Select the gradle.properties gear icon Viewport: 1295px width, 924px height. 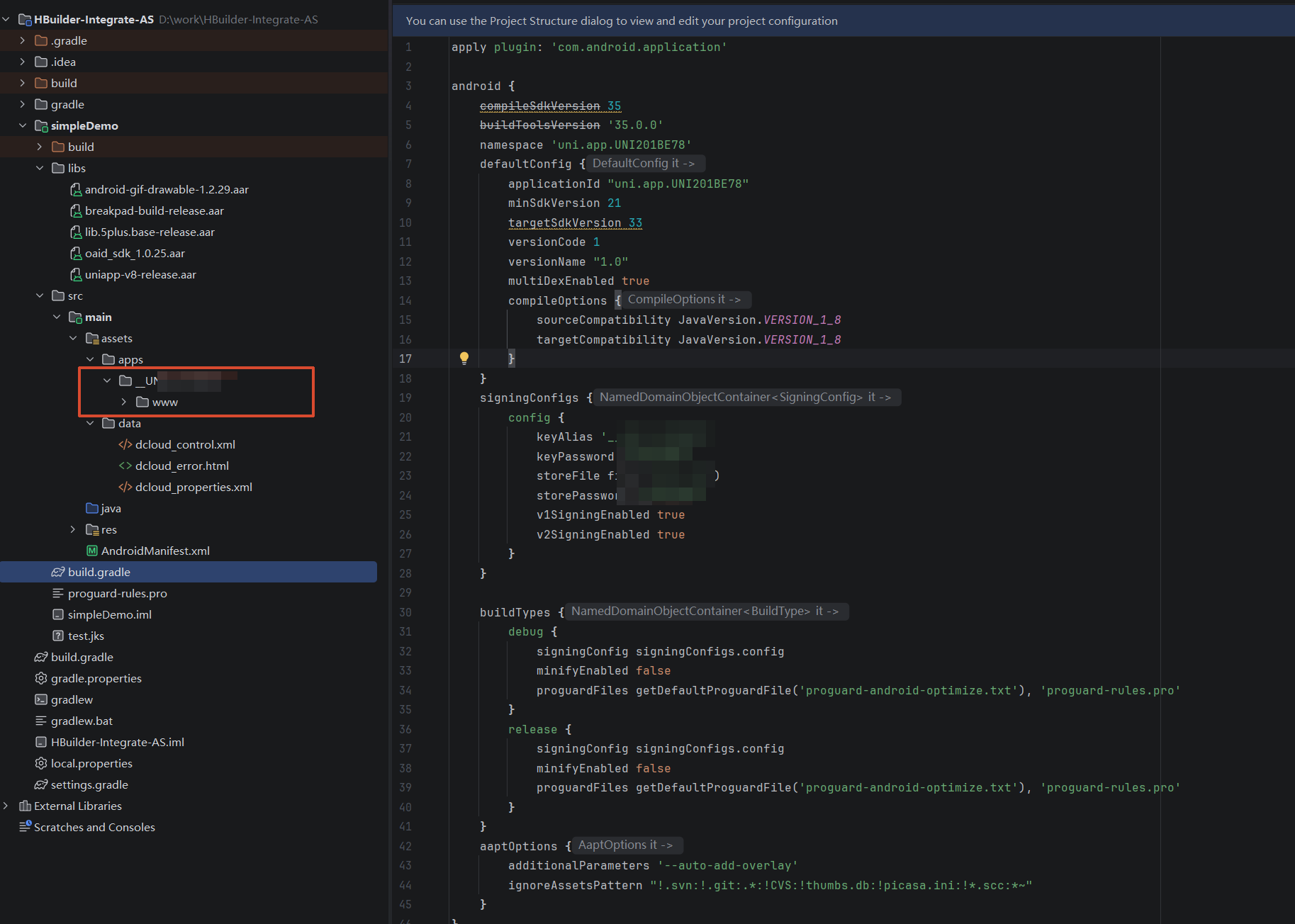(41, 678)
